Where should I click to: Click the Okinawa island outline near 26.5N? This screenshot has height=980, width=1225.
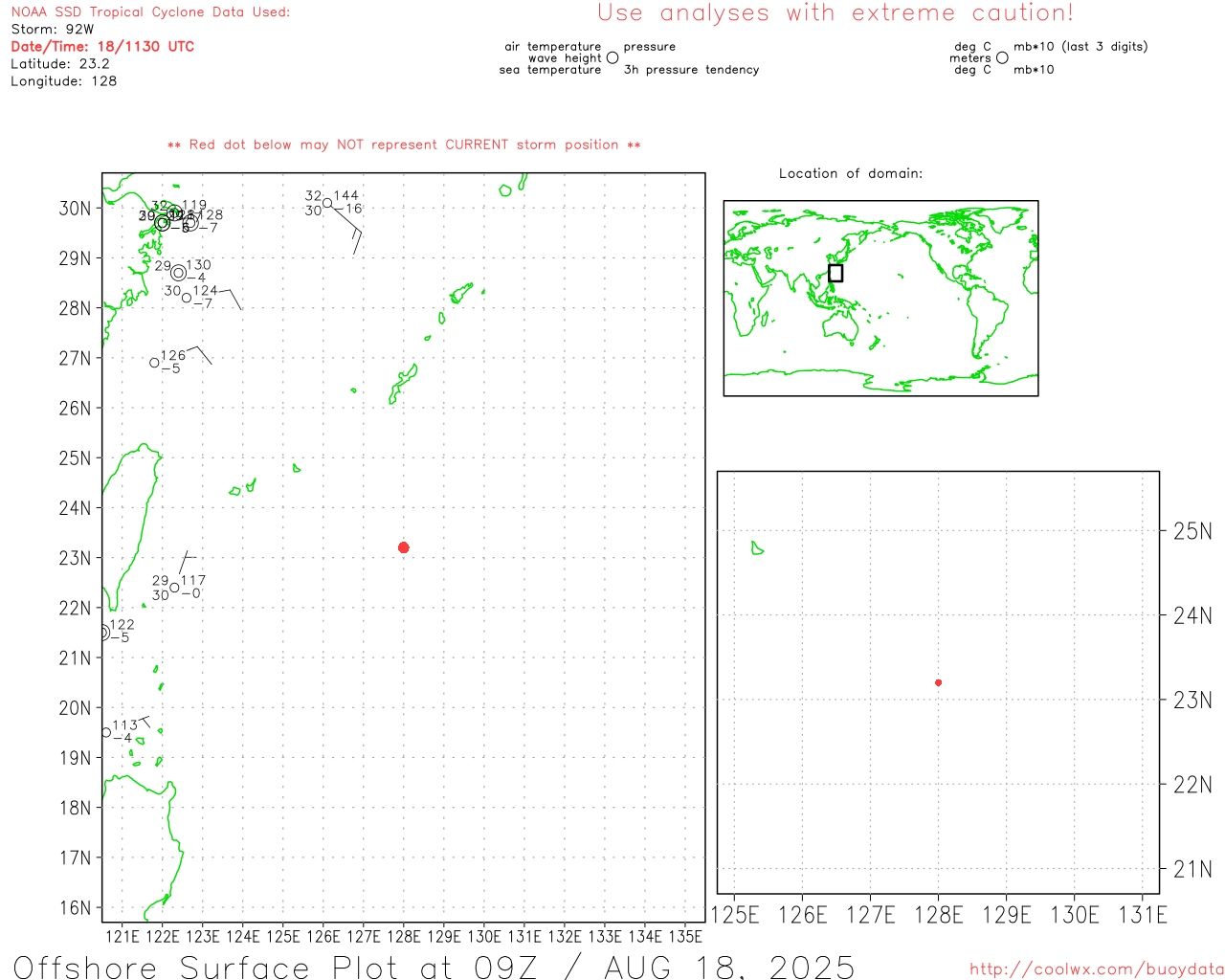[403, 384]
